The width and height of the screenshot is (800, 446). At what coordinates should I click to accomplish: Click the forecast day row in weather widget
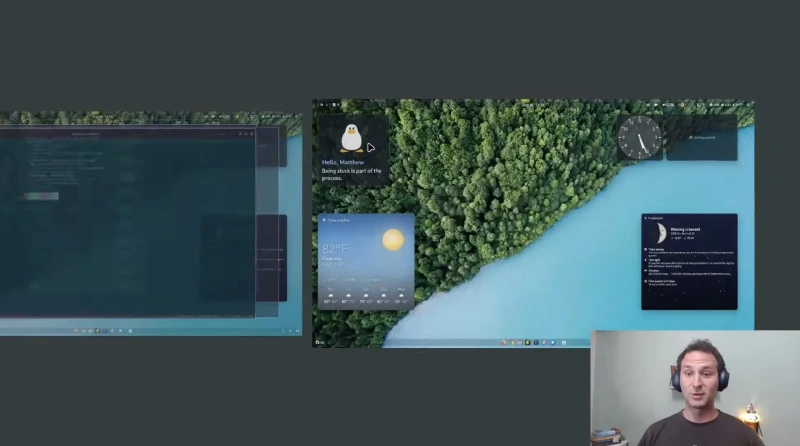[x=366, y=296]
